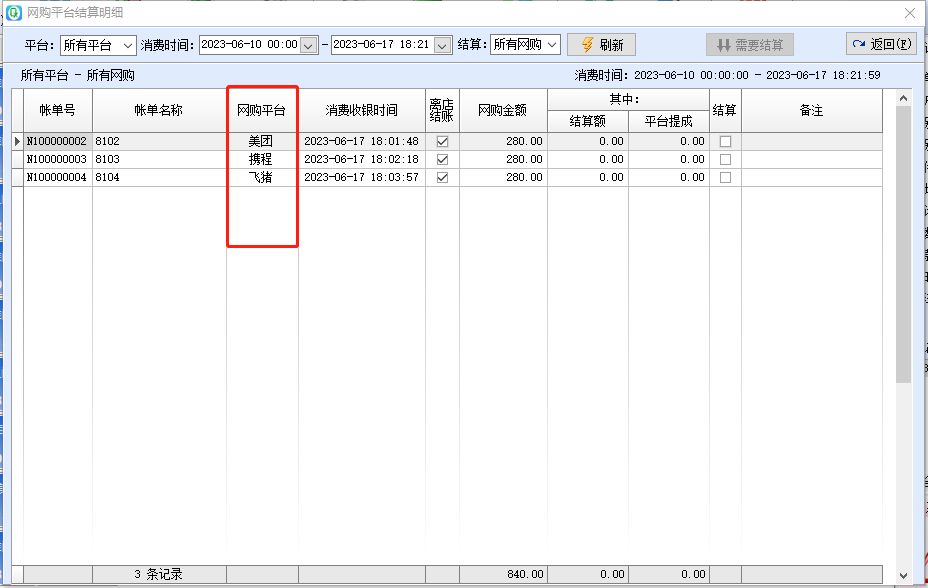Close the 网购平台结算明细 window
The height and width of the screenshot is (588, 928).
[910, 13]
